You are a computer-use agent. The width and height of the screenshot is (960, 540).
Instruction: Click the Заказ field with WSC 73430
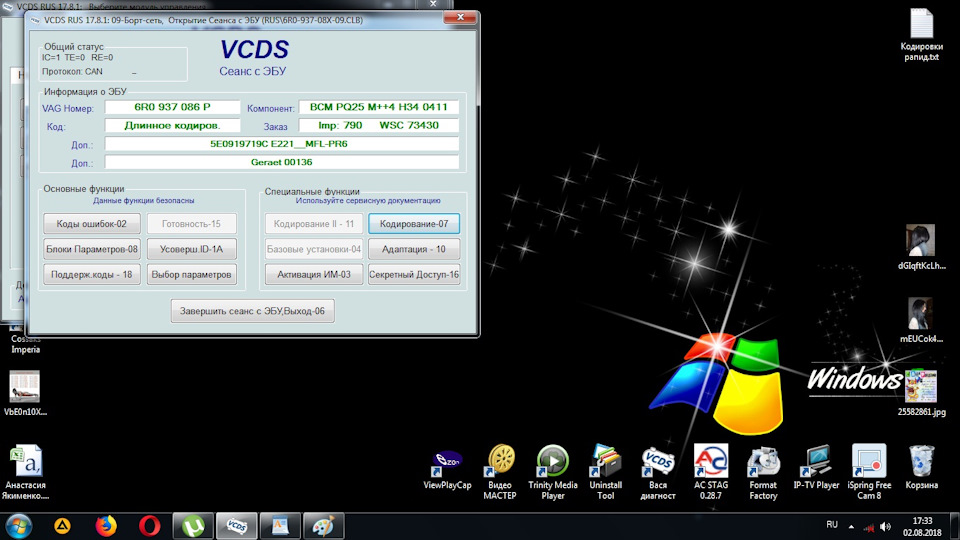(378, 126)
